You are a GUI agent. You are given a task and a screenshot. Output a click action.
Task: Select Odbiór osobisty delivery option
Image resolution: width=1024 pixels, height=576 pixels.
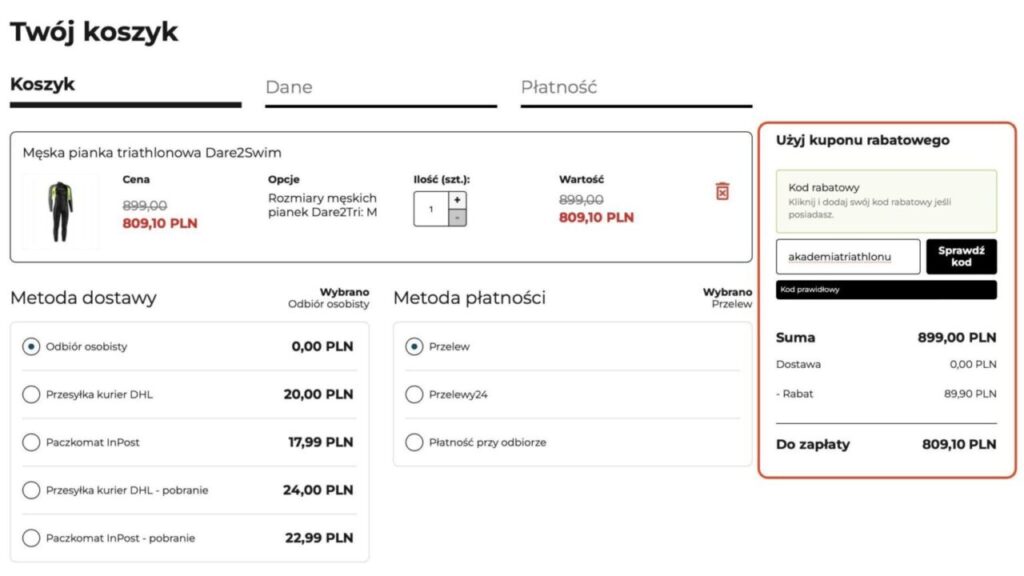(x=31, y=347)
